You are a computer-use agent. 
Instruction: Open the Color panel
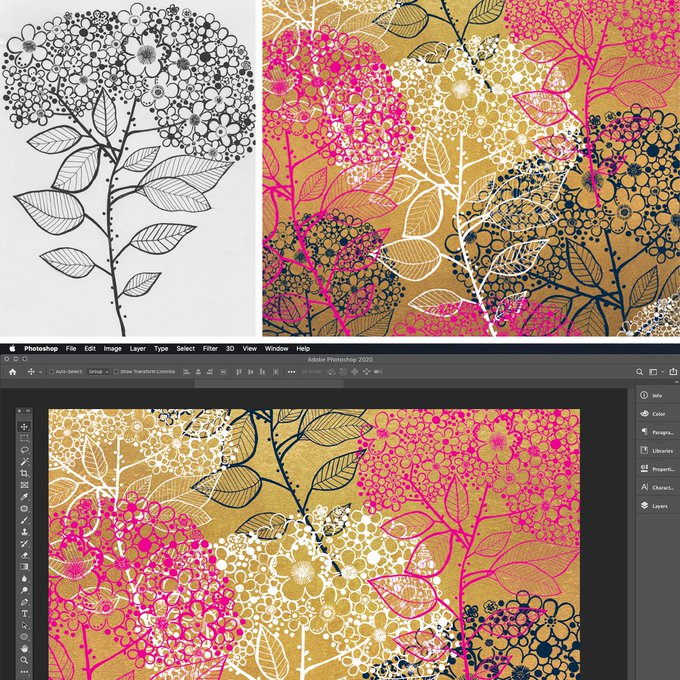pos(657,414)
